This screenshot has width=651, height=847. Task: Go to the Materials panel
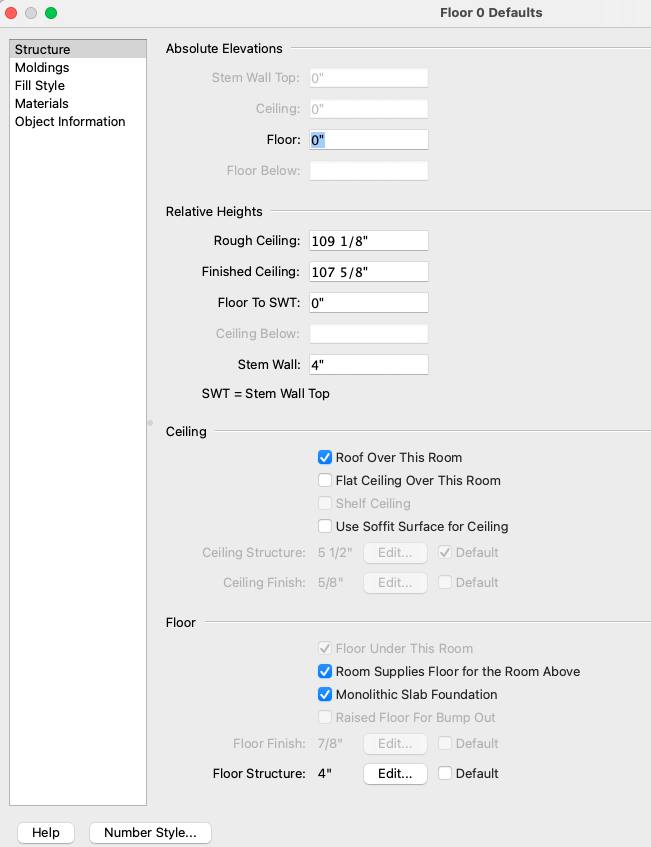point(42,104)
